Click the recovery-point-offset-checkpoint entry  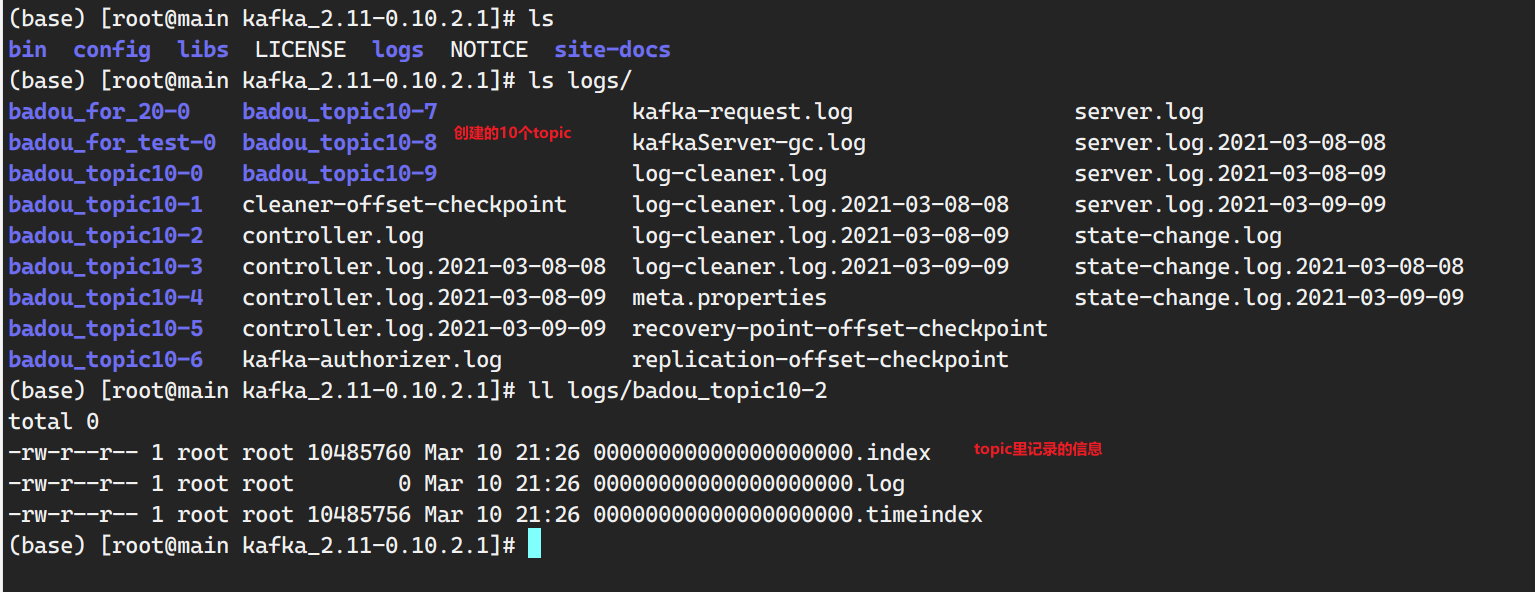tap(840, 329)
